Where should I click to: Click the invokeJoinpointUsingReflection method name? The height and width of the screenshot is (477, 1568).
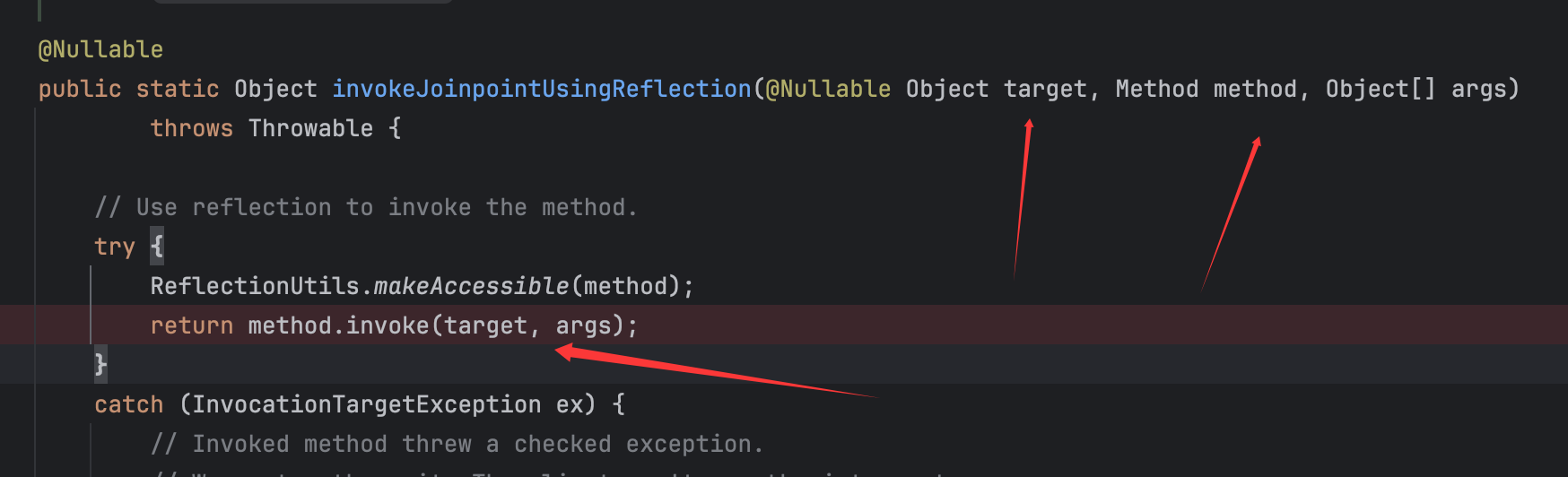pyautogui.click(x=541, y=89)
